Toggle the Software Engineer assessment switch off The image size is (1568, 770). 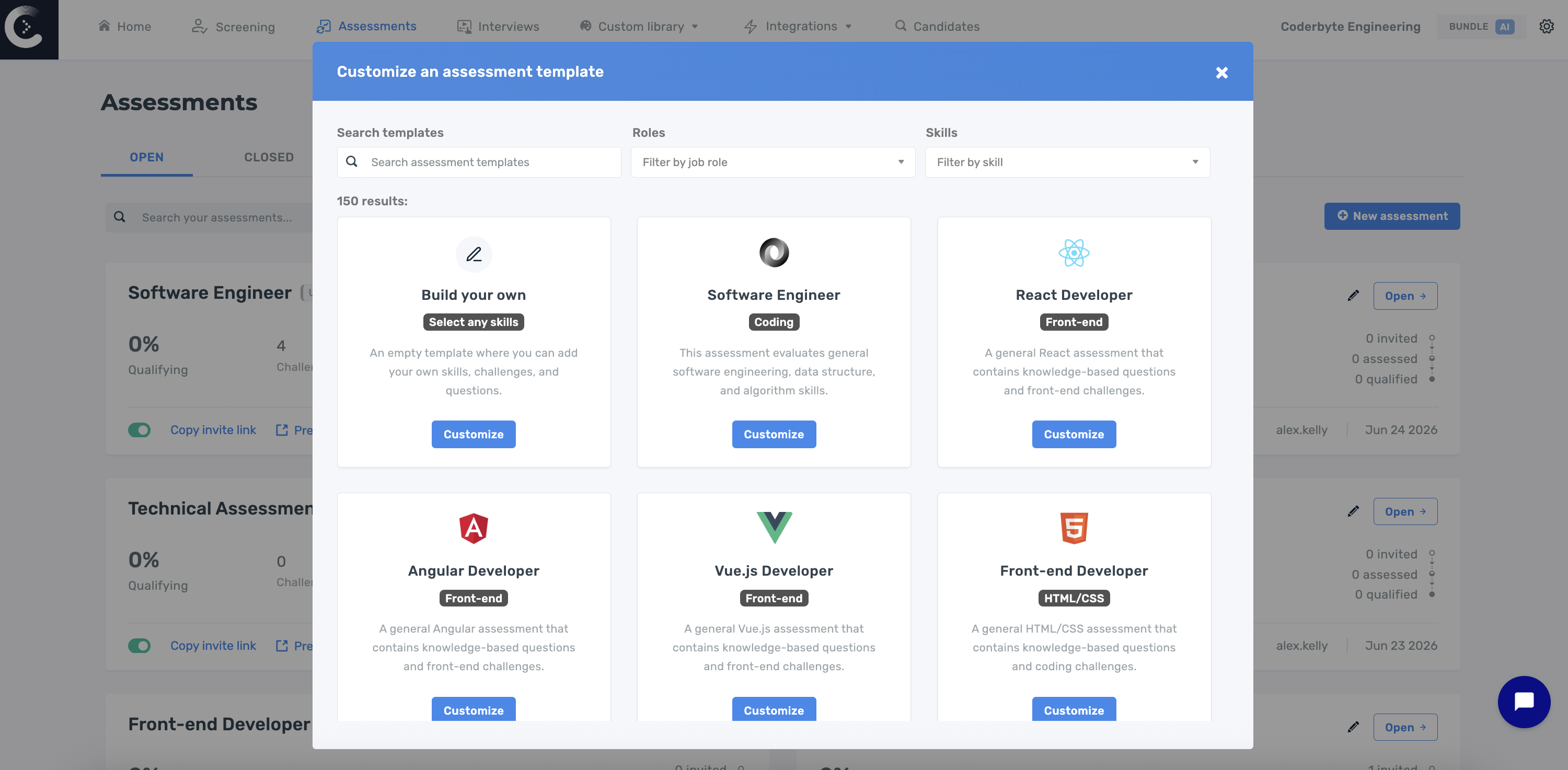pos(140,430)
